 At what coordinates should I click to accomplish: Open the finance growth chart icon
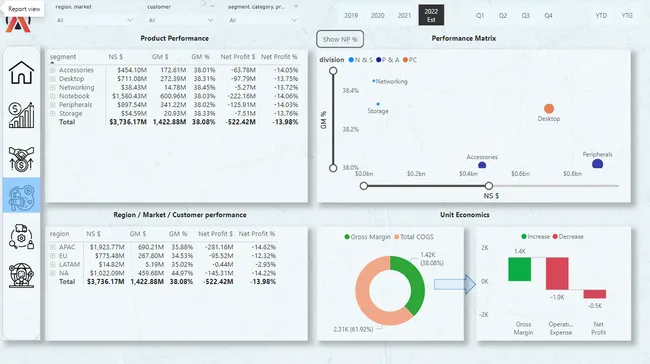pyautogui.click(x=22, y=115)
